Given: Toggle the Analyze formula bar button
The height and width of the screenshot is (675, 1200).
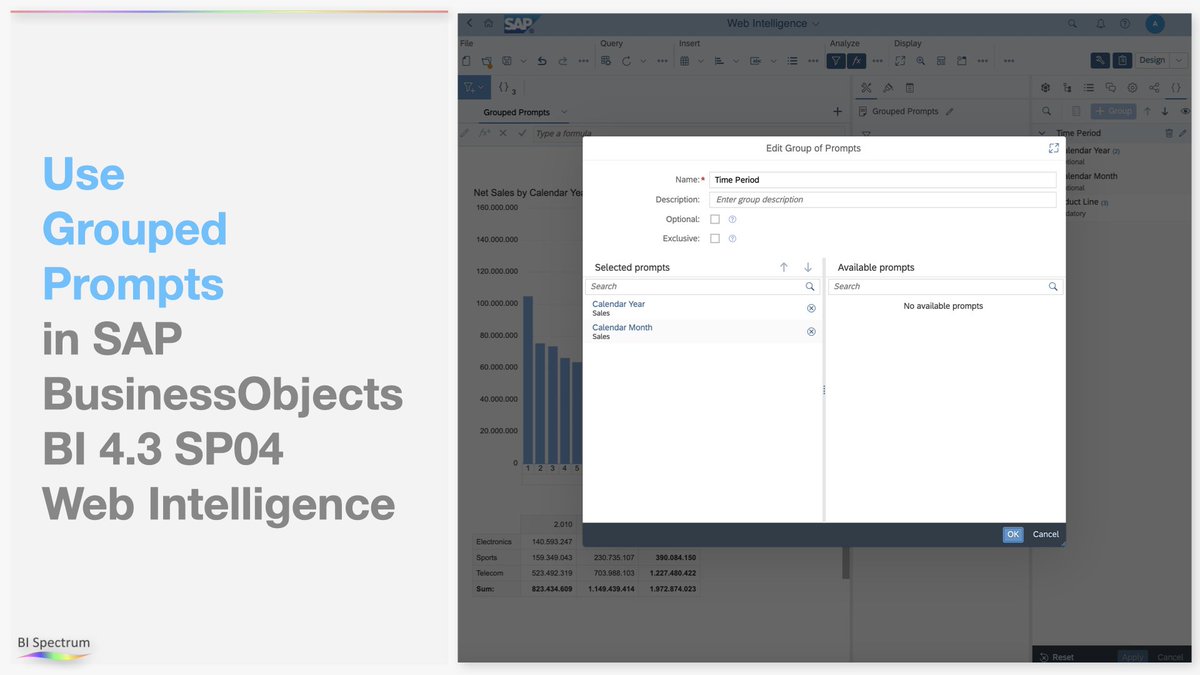Looking at the screenshot, I should (x=857, y=61).
